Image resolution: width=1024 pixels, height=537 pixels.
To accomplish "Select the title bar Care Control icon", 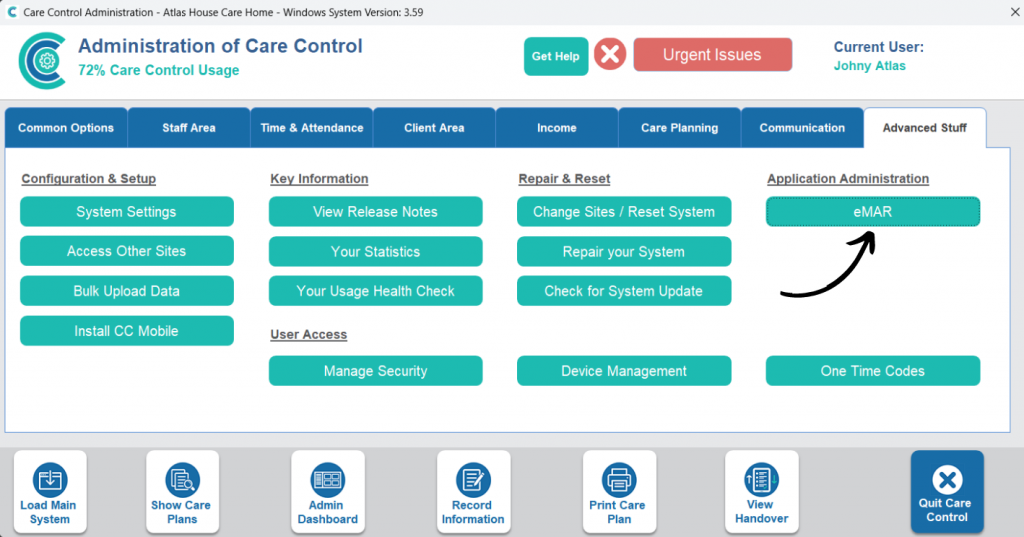I will click(12, 12).
